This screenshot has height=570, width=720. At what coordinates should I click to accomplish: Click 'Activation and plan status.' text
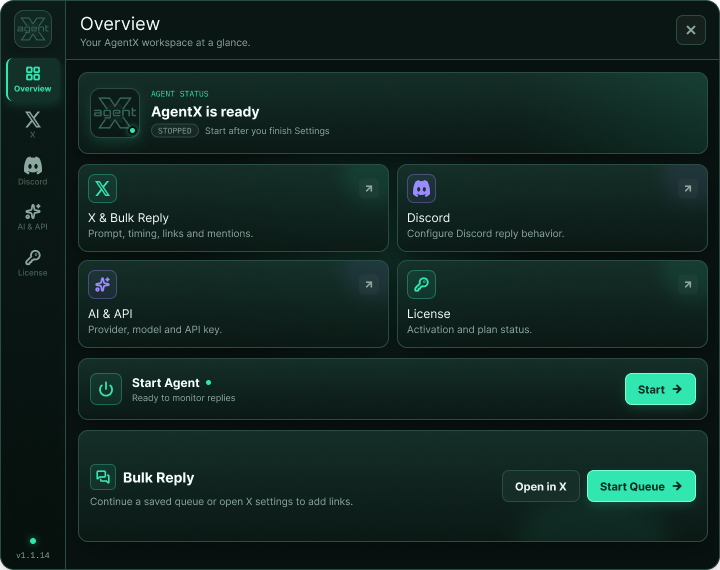469,329
